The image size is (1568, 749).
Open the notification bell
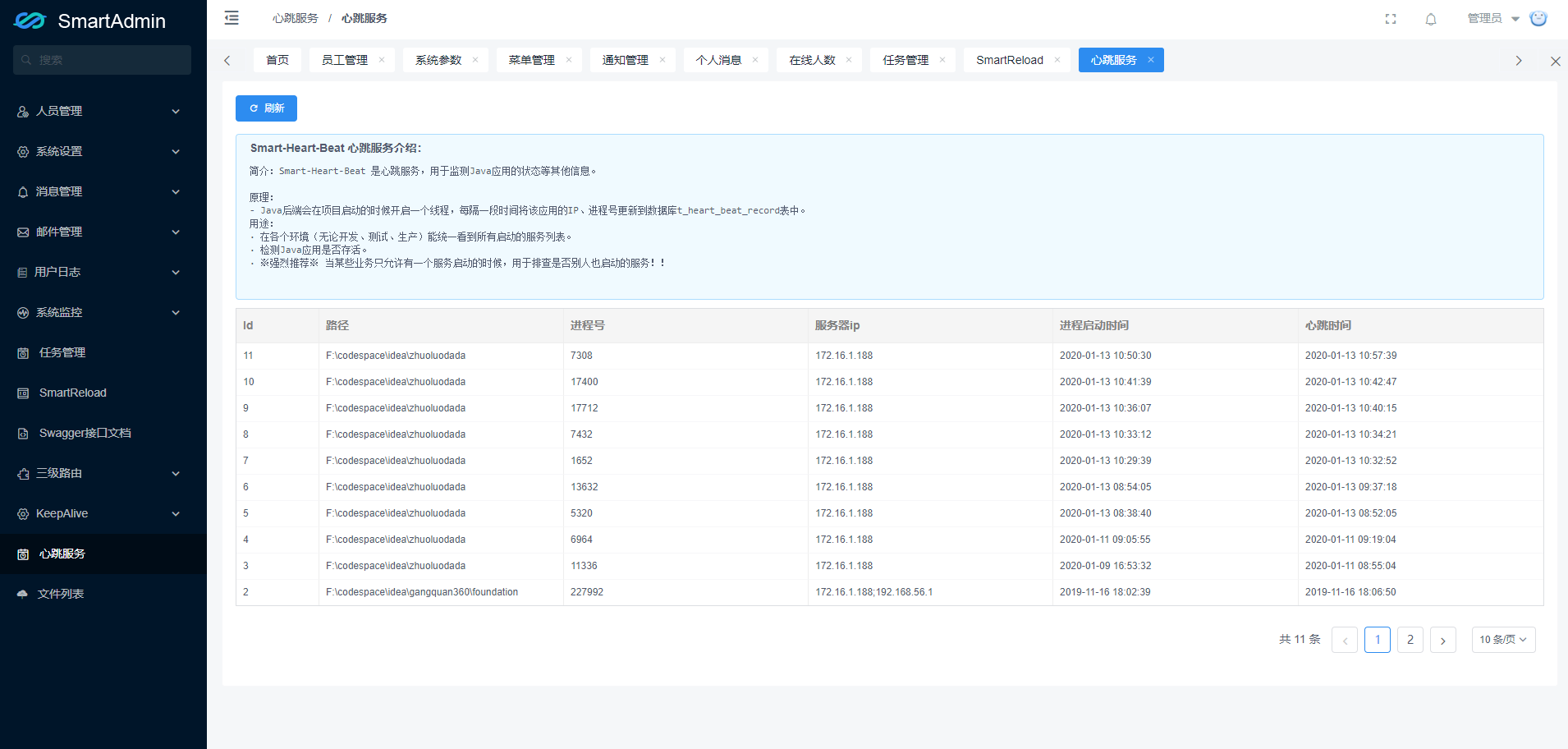point(1431,18)
